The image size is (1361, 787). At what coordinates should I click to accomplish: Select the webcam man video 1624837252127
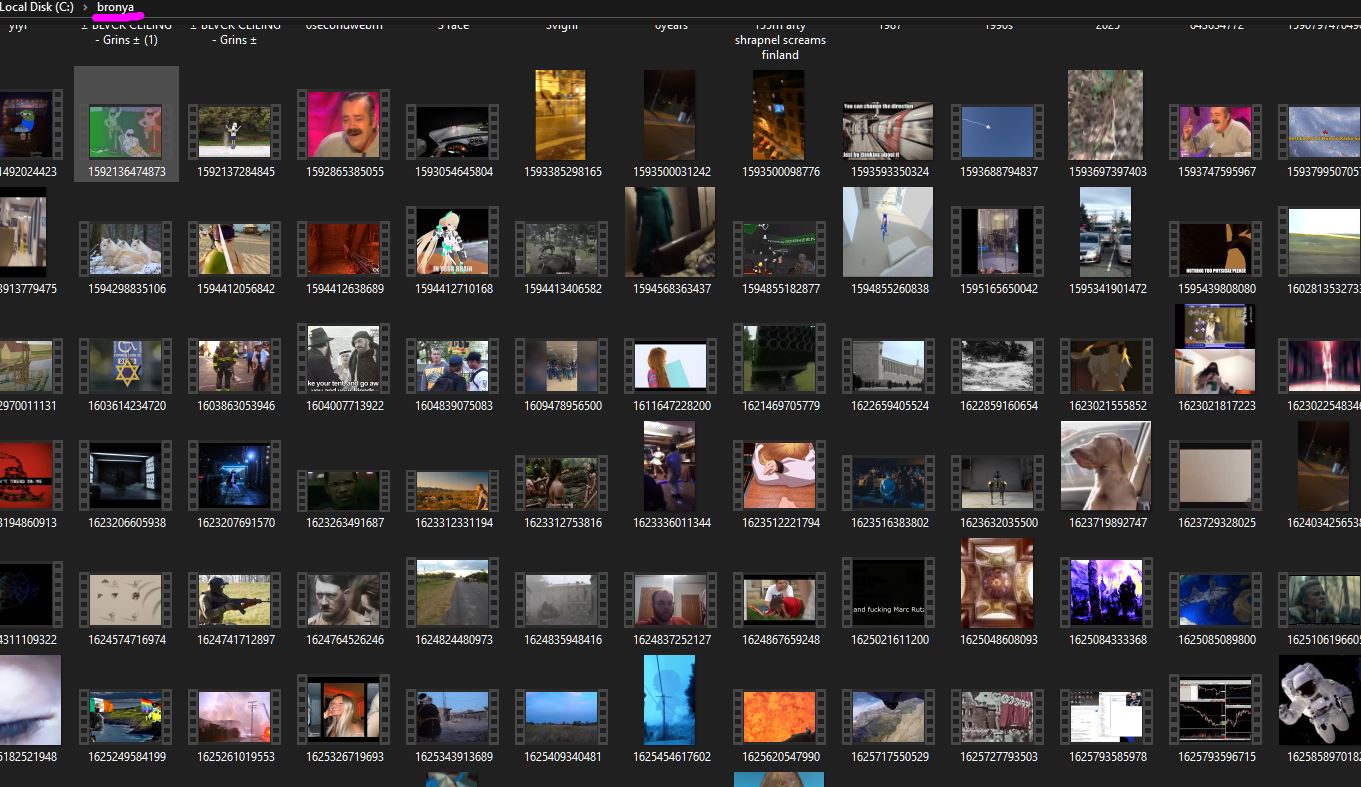point(671,599)
